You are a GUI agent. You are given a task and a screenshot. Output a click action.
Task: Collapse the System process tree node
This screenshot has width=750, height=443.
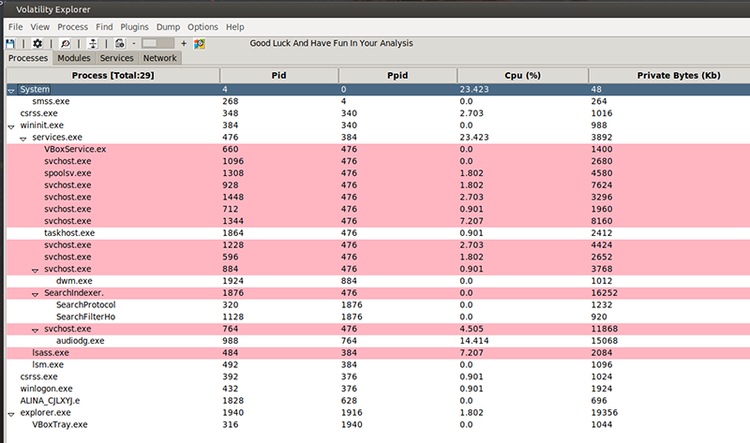tap(11, 90)
